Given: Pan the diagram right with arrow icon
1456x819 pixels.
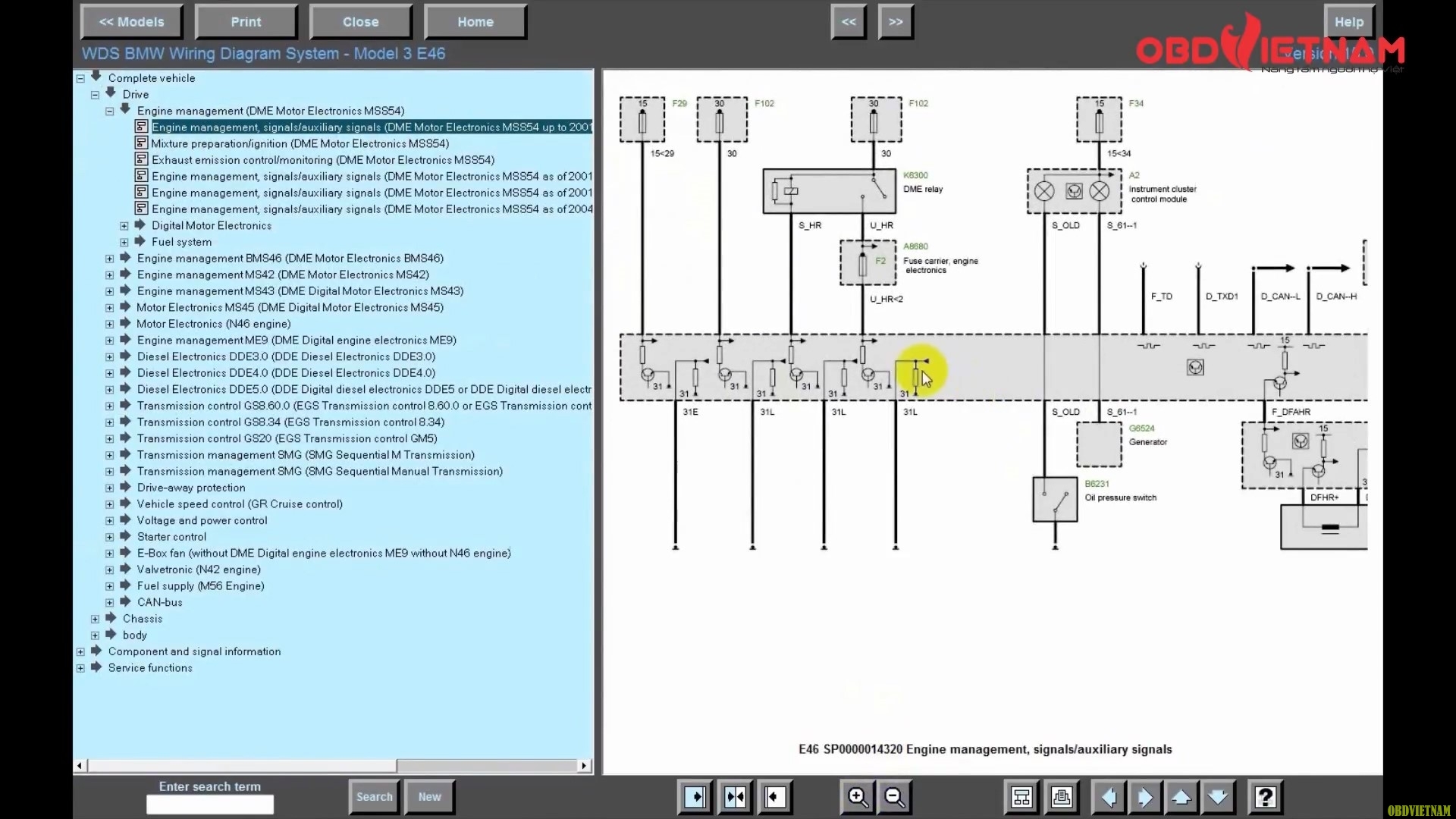Looking at the screenshot, I should tap(1145, 797).
